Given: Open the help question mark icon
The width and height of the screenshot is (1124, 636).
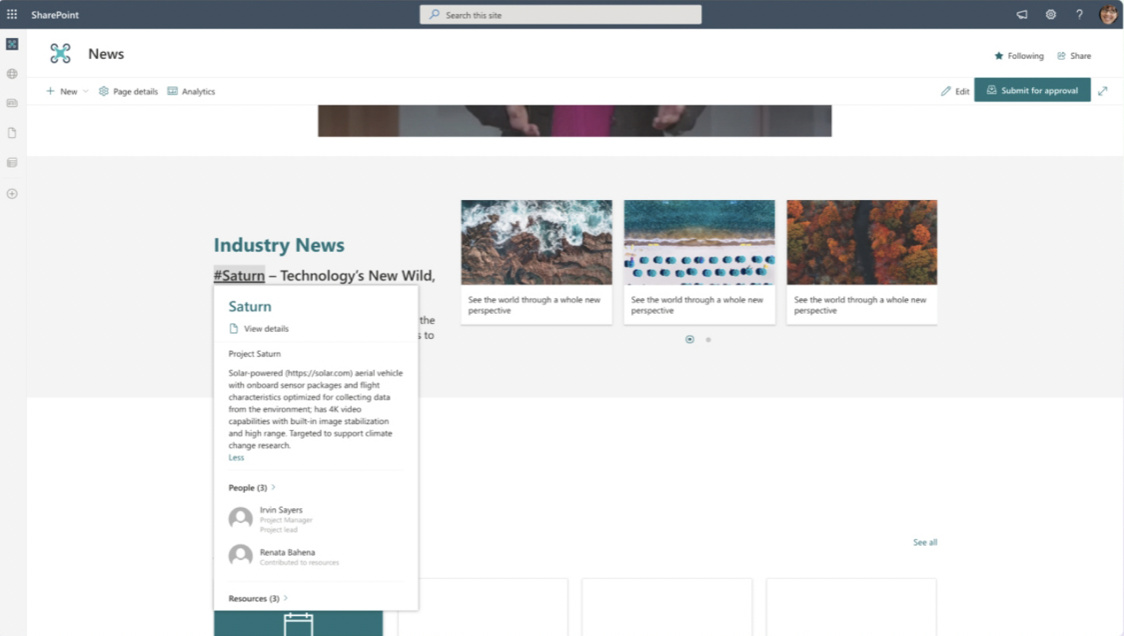Looking at the screenshot, I should tap(1079, 15).
